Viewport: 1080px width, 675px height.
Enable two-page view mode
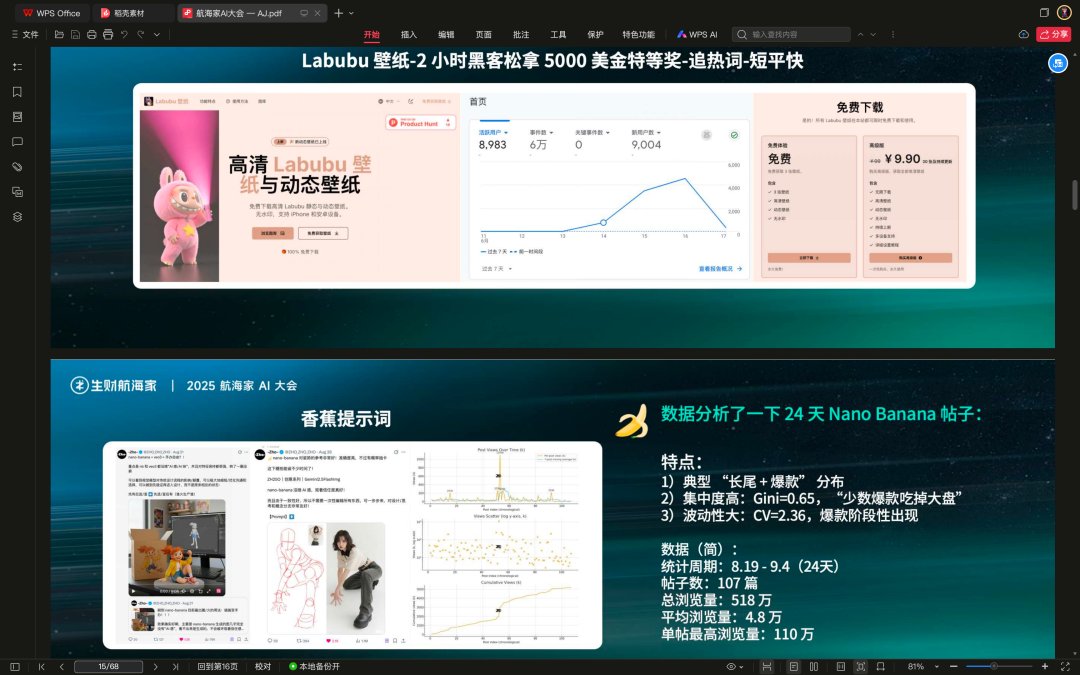814,667
